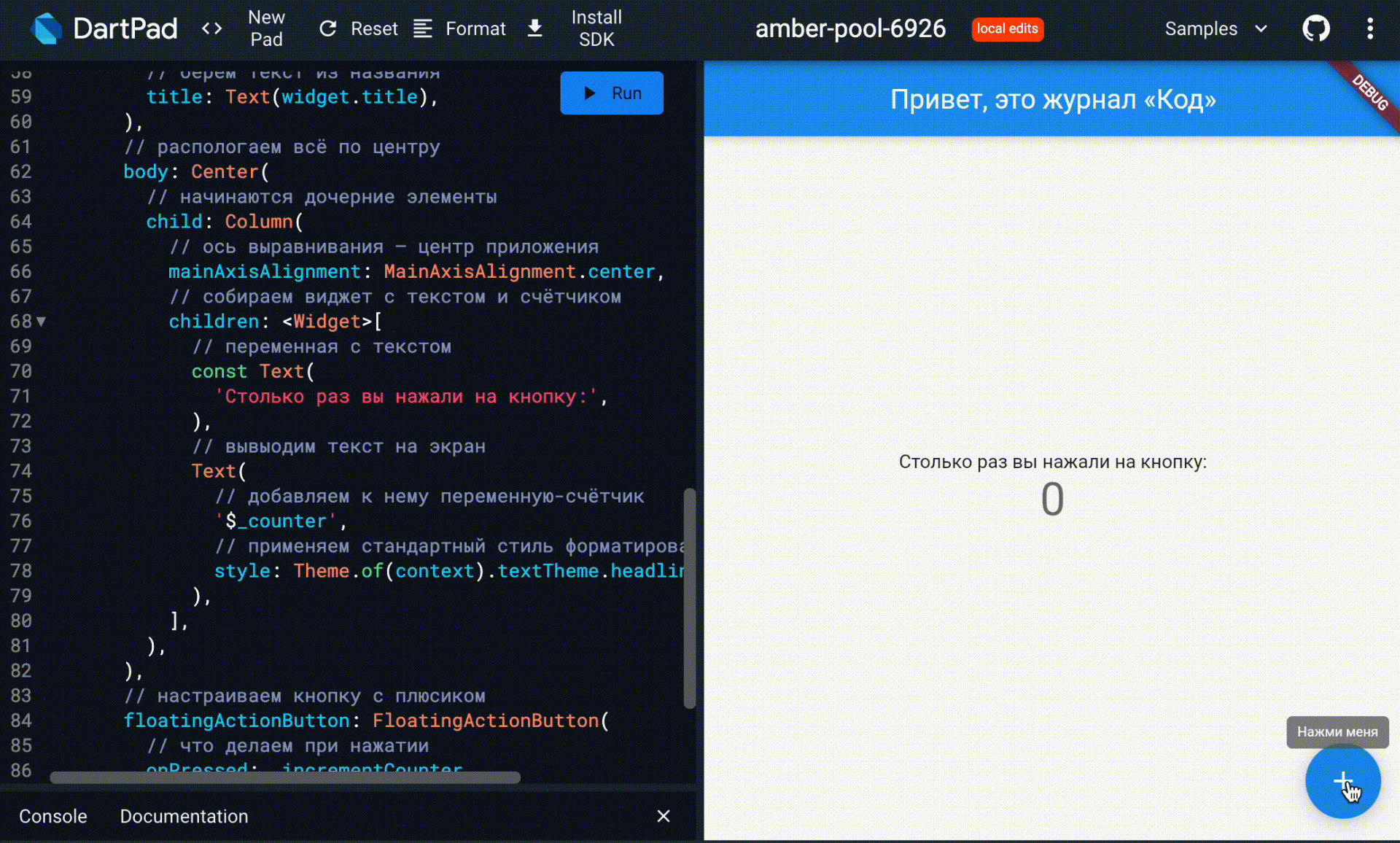
Task: Open the three-dot overflow menu
Action: coord(1370,28)
